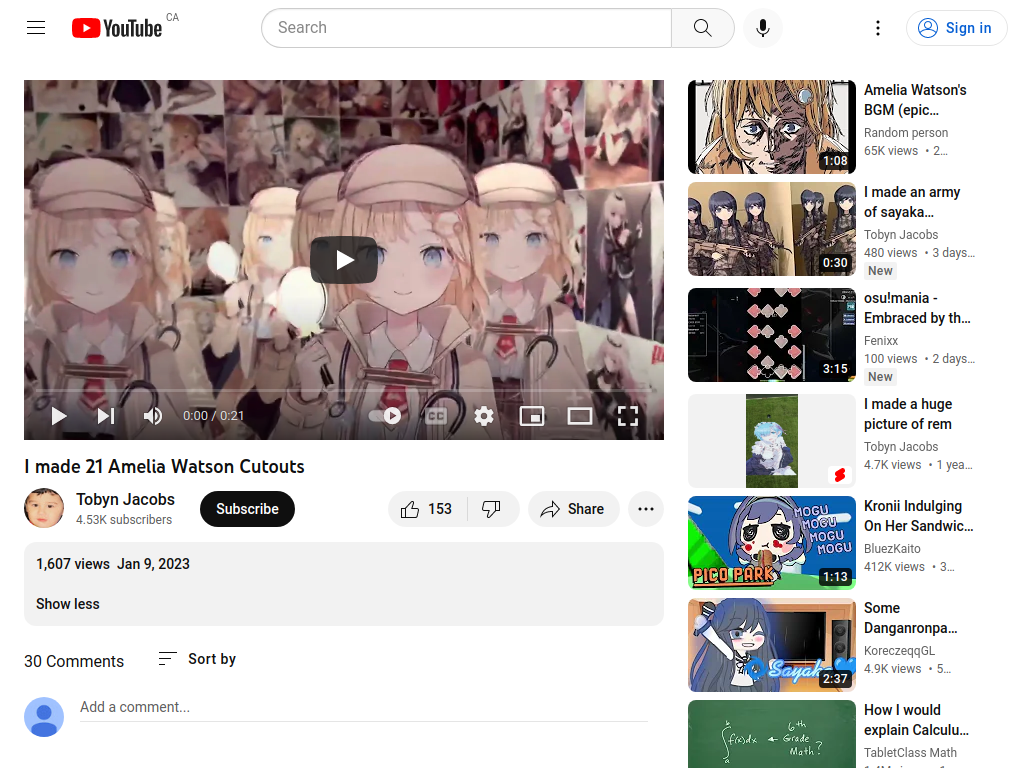Mute the video with the speaker icon

[153, 416]
